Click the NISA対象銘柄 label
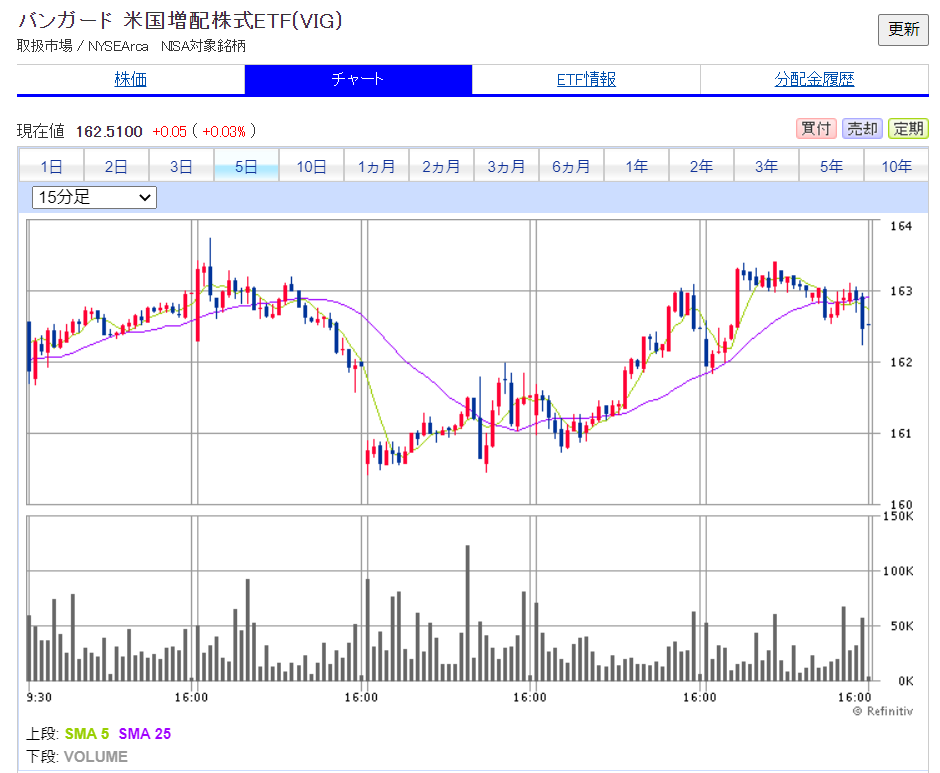This screenshot has height=773, width=940. (203, 46)
